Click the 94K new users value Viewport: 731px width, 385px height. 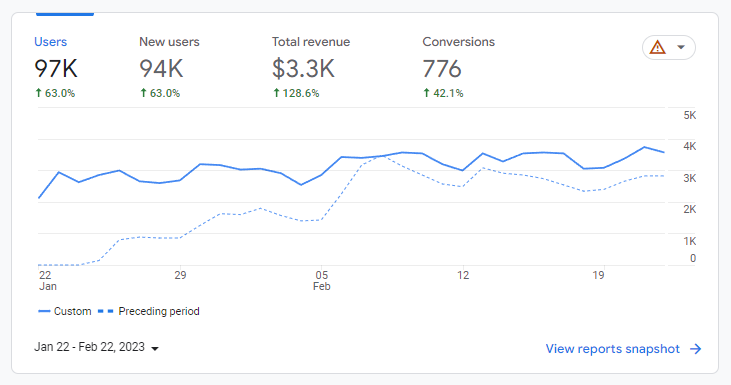(x=161, y=69)
